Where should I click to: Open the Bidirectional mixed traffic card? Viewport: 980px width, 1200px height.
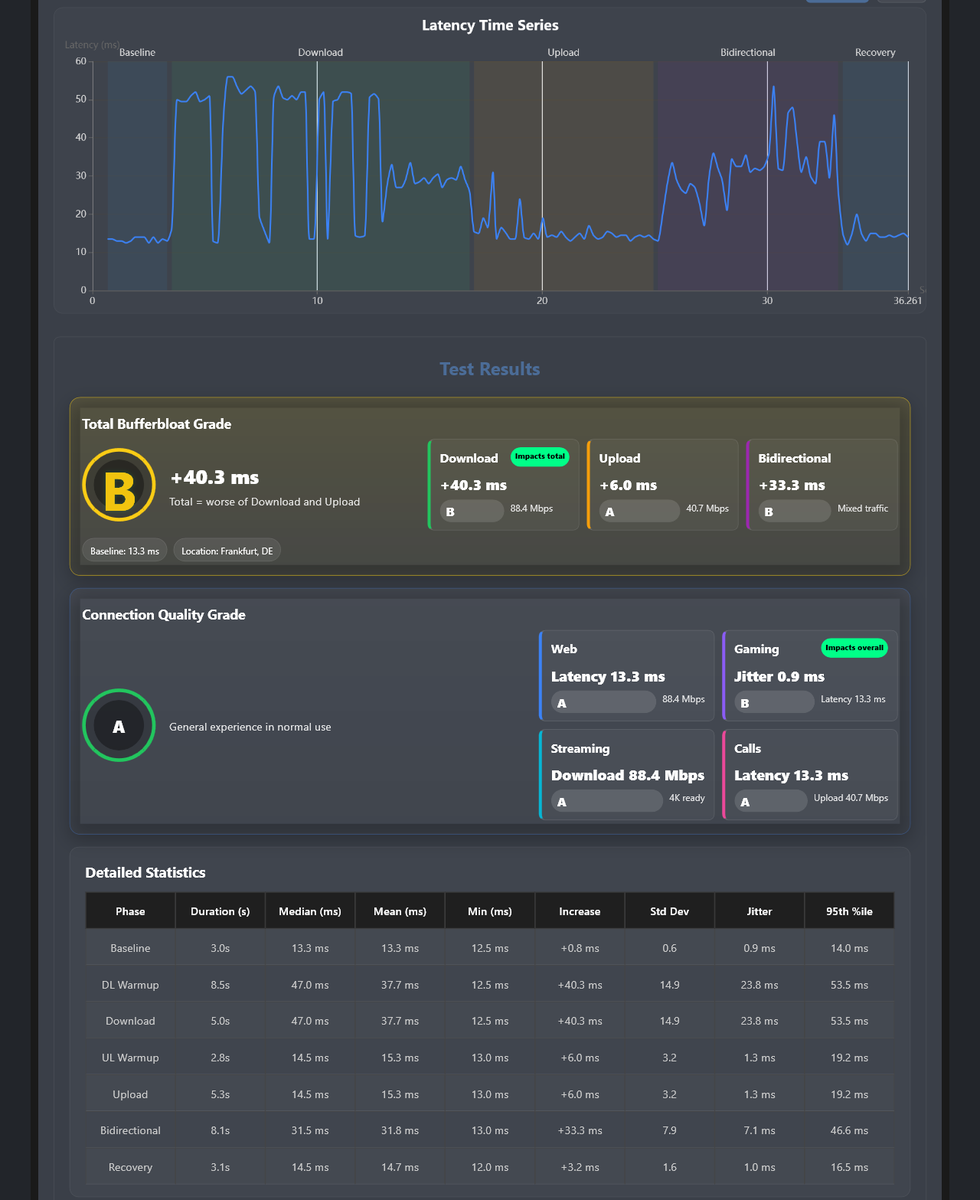tap(822, 485)
